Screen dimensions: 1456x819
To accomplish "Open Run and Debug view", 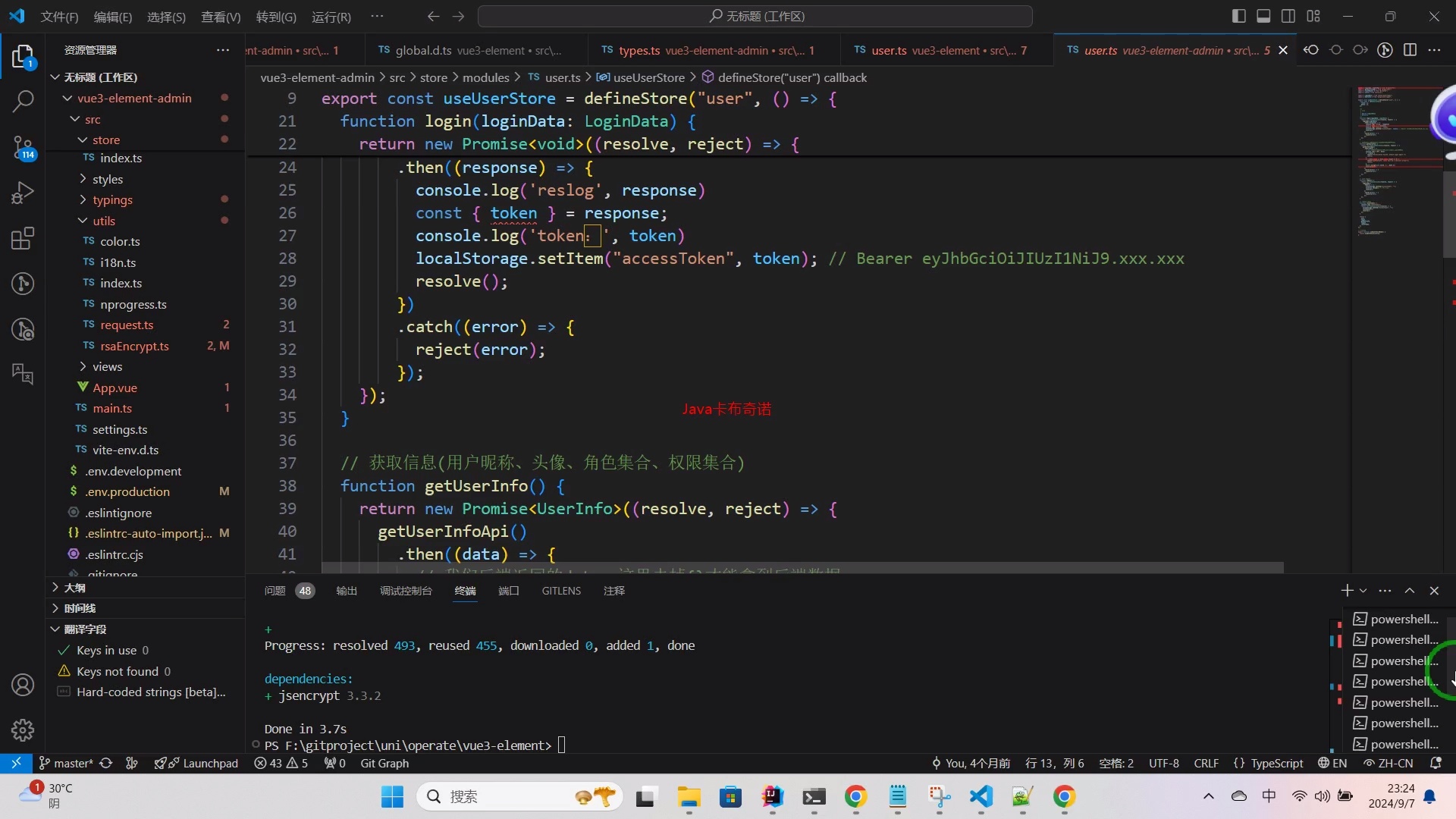I will (23, 193).
